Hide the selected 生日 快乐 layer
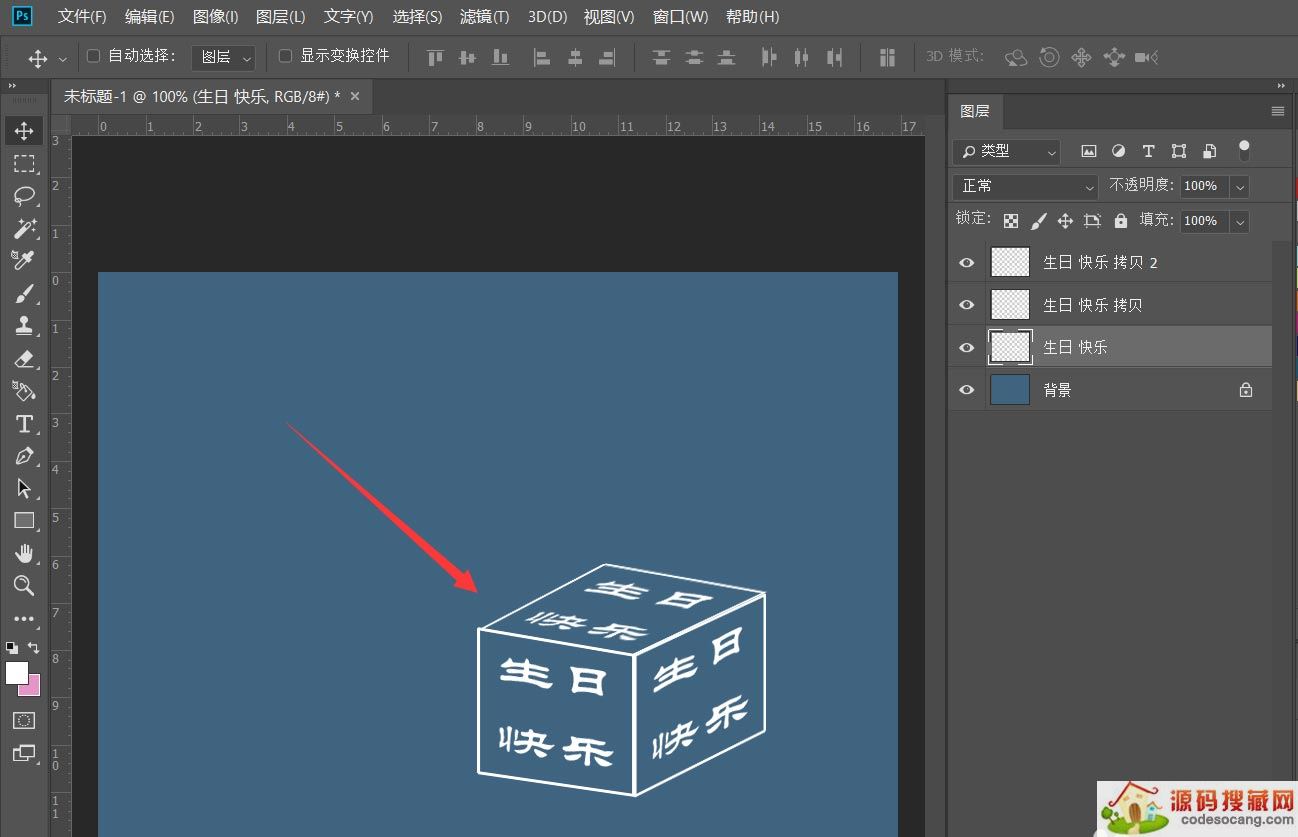Image resolution: width=1298 pixels, height=837 pixels. (x=966, y=347)
